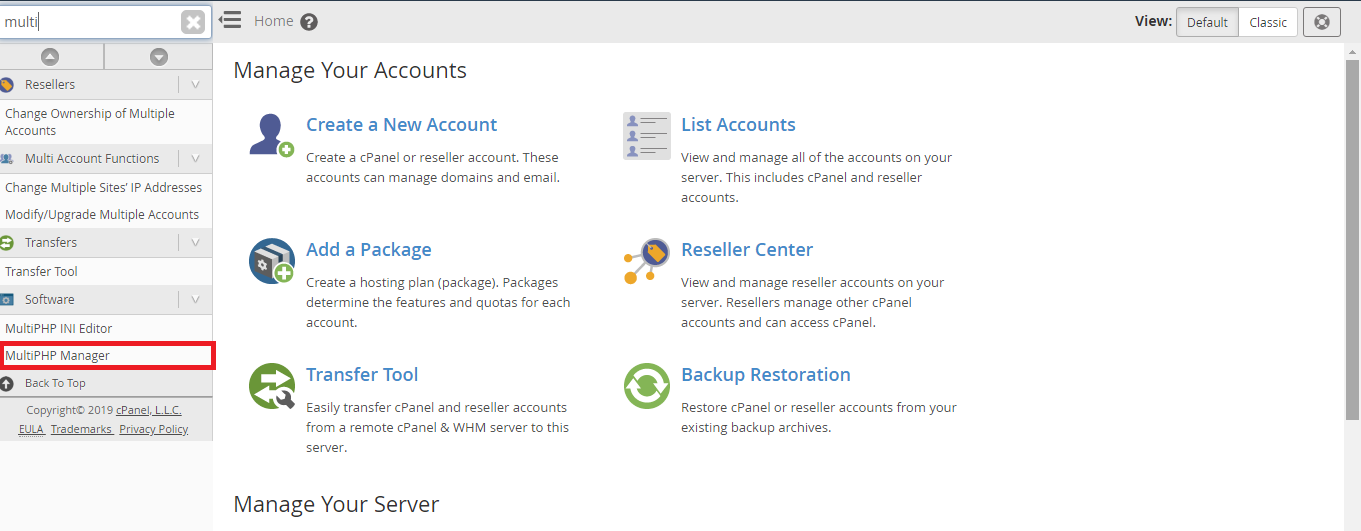Click the down arrow navigation button in sidebar
This screenshot has height=531, width=1361.
pyautogui.click(x=159, y=57)
